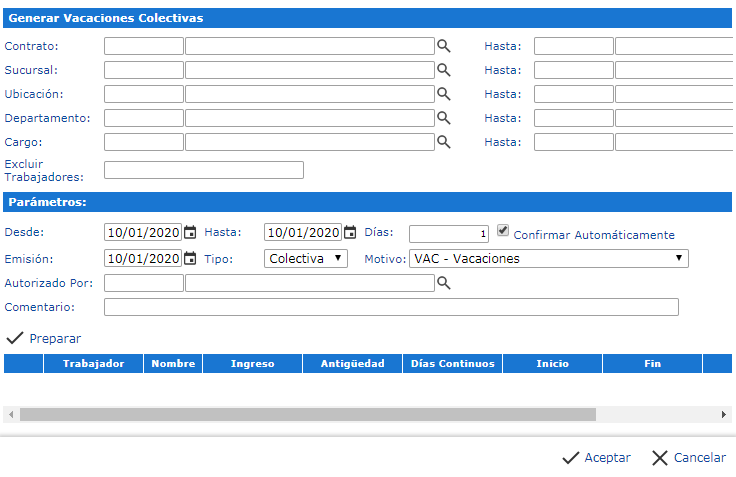This screenshot has width=736, height=477.
Task: Click the Ubicación search magnifier icon
Action: point(444,94)
